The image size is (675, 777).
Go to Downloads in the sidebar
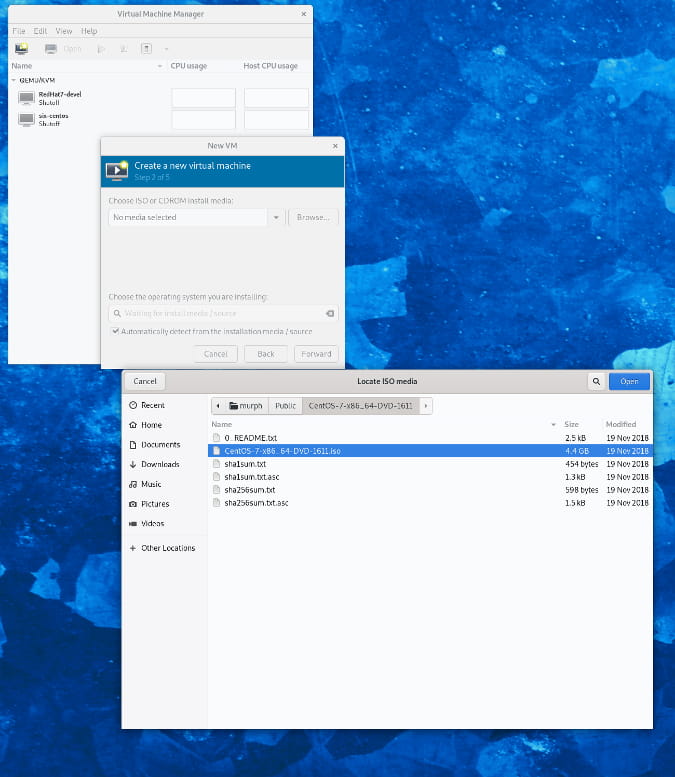point(159,464)
